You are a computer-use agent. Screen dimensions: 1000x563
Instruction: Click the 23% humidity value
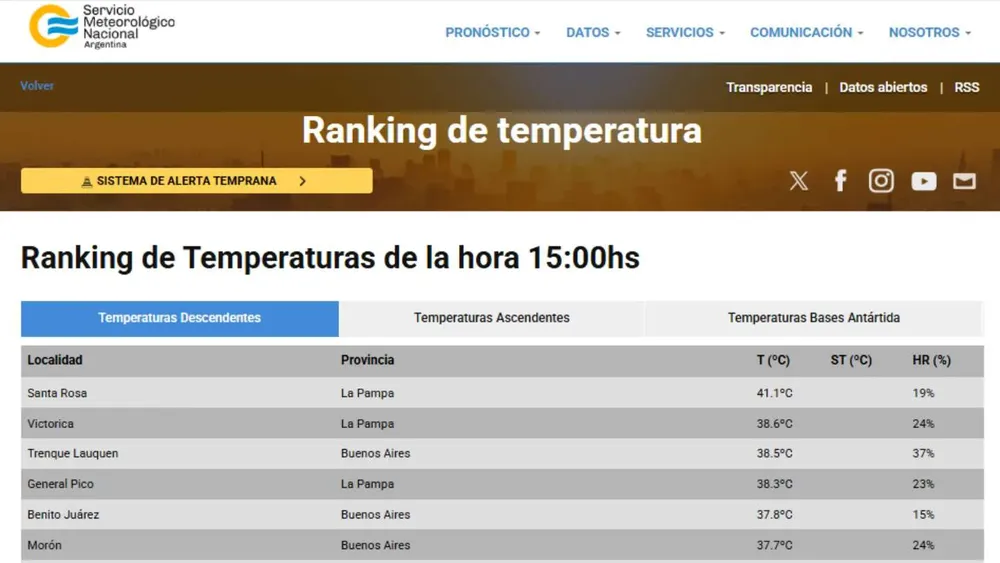pyautogui.click(x=923, y=484)
